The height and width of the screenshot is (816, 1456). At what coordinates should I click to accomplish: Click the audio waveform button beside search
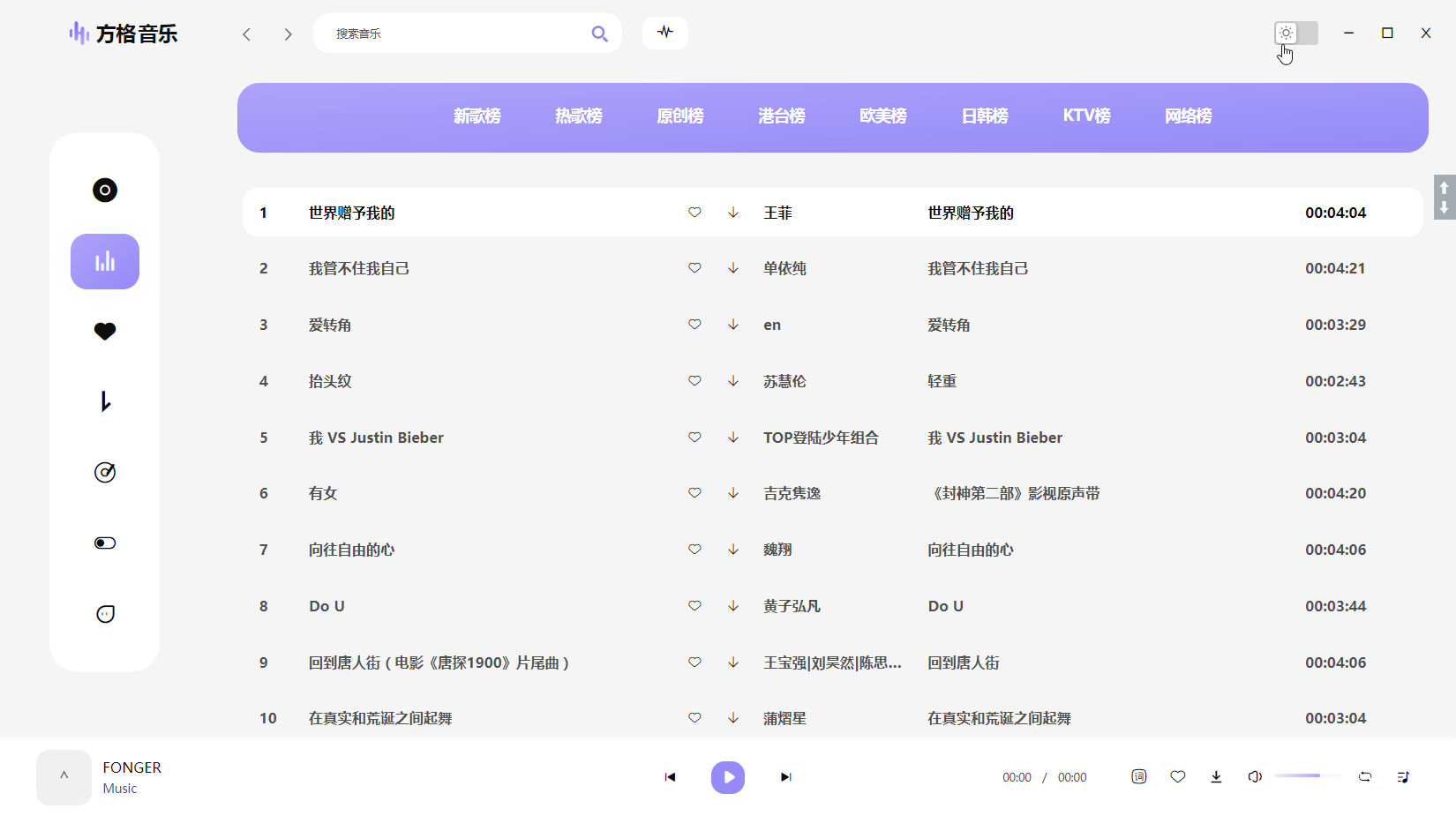pyautogui.click(x=665, y=33)
